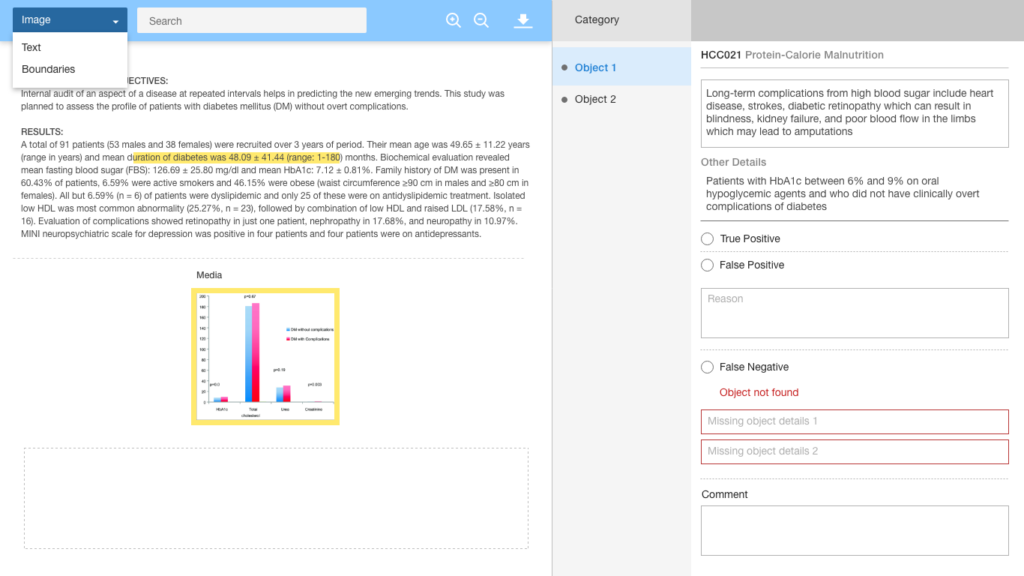
Task: Click the Comment text box
Action: [x=854, y=531]
